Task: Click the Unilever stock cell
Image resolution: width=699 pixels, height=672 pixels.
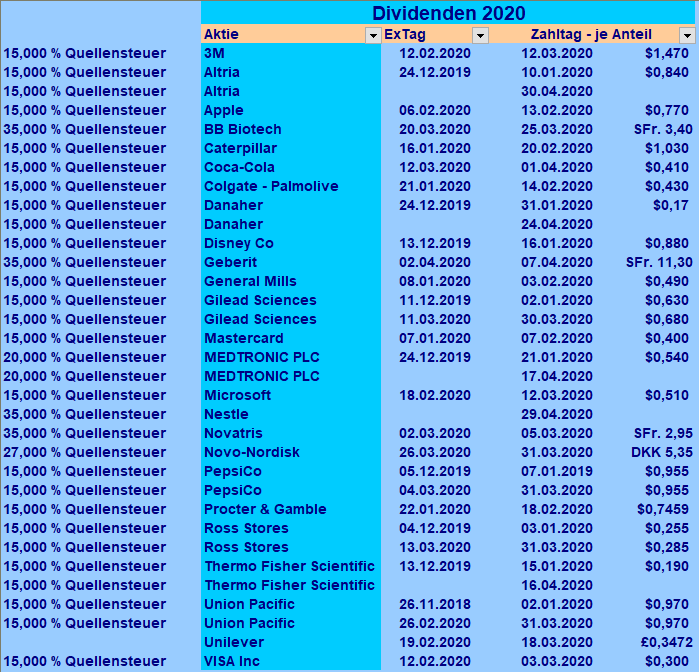Action: 291,643
